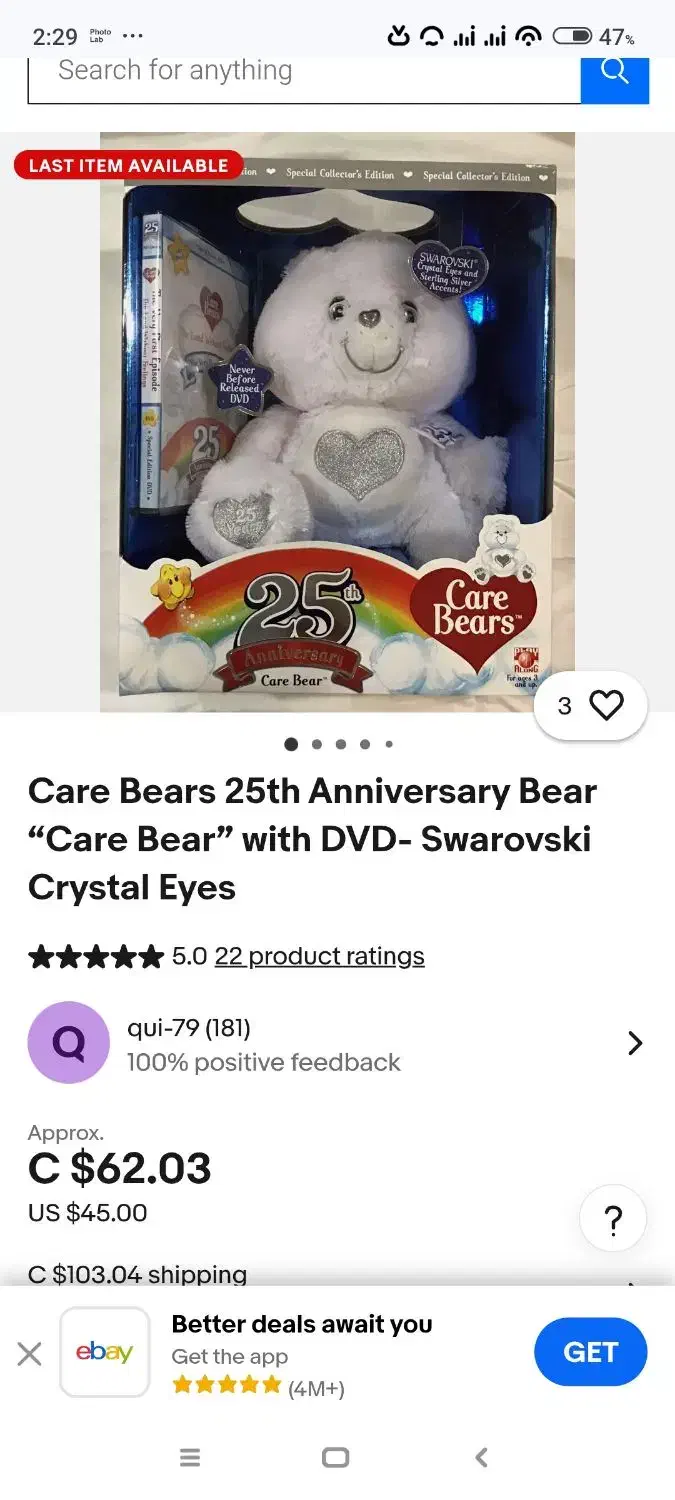Expand seller details chevron arrow

(635, 1043)
